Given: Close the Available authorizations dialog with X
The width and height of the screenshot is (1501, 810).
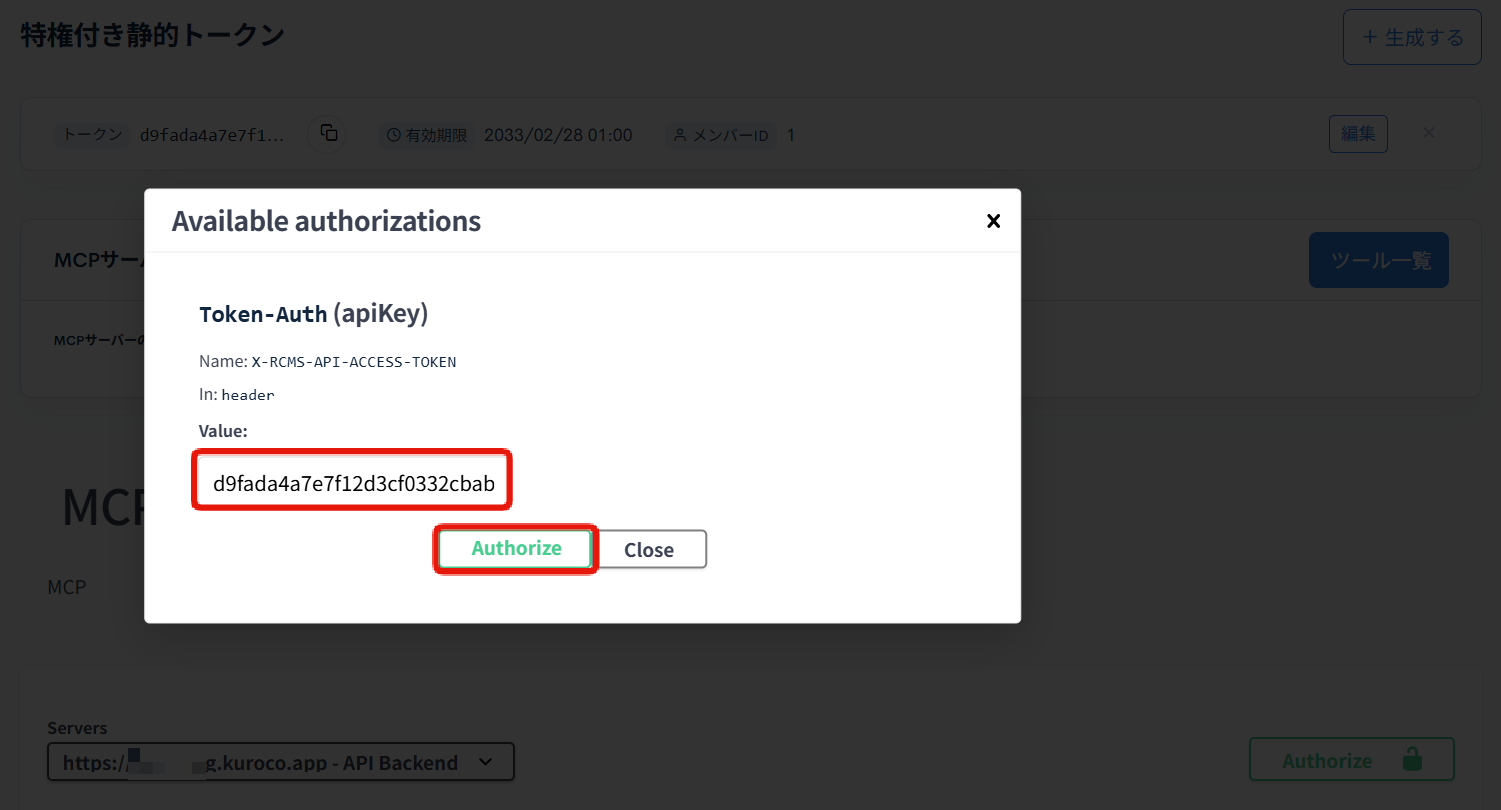Looking at the screenshot, I should tap(993, 221).
